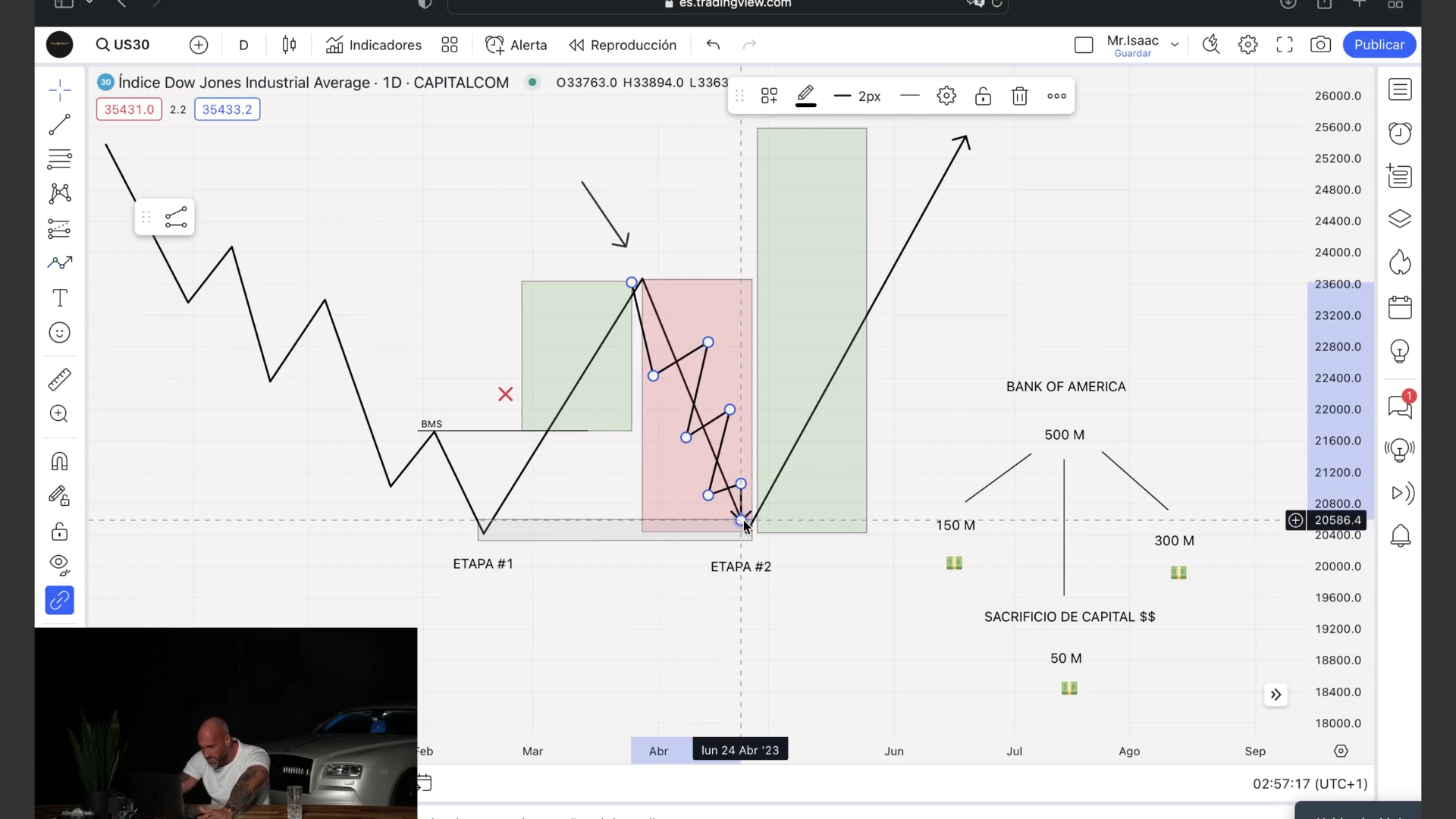Create an alert via Alerta button
This screenshot has width=1456, height=819.
516,45
